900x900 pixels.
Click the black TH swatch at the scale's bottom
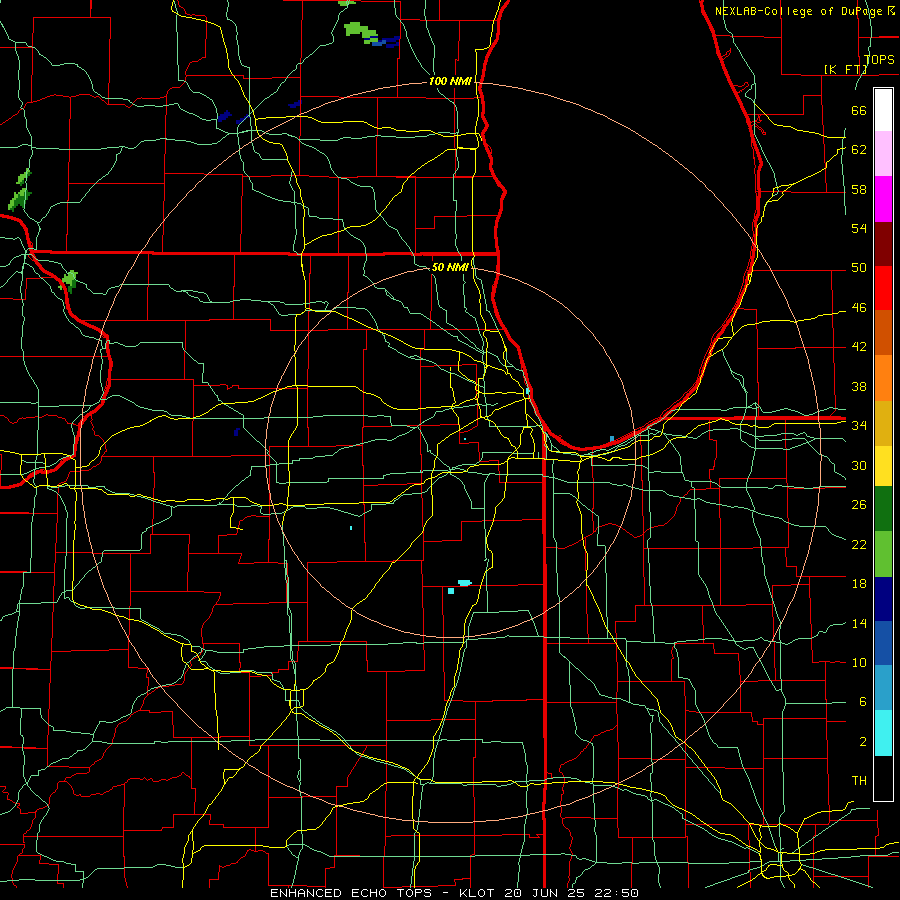[883, 778]
